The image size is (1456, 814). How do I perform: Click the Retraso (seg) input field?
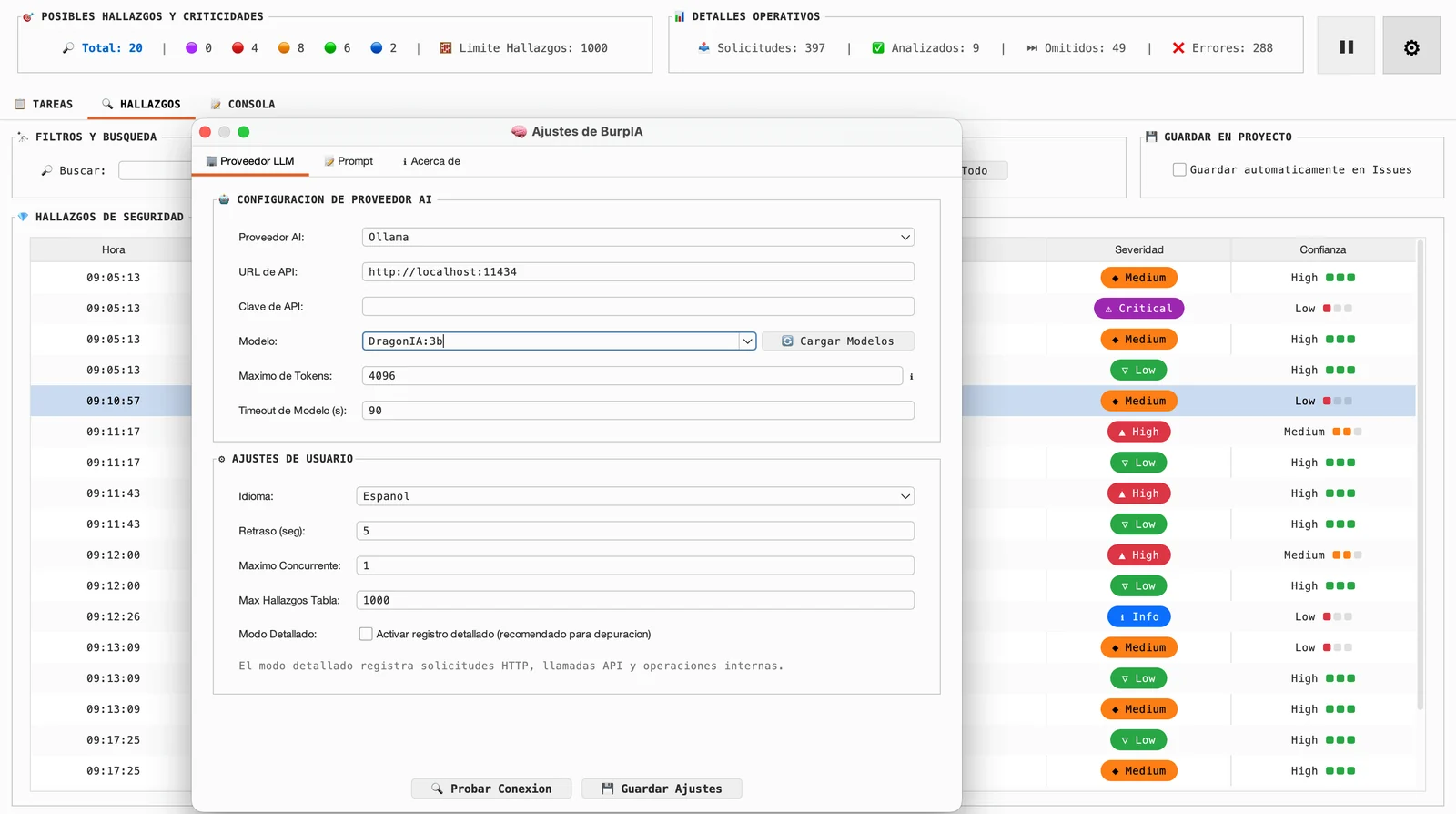click(635, 531)
